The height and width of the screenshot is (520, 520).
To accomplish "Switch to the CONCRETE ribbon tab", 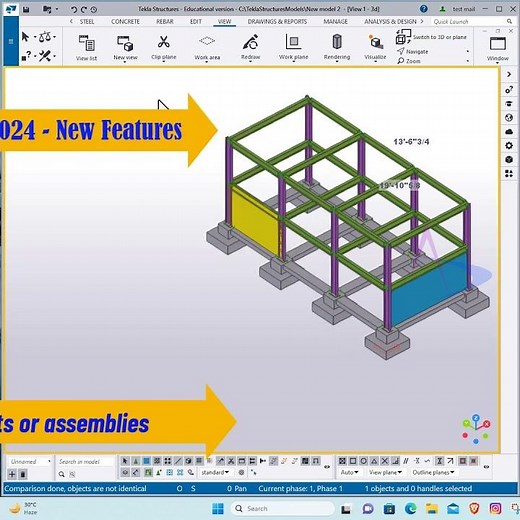I will point(125,22).
